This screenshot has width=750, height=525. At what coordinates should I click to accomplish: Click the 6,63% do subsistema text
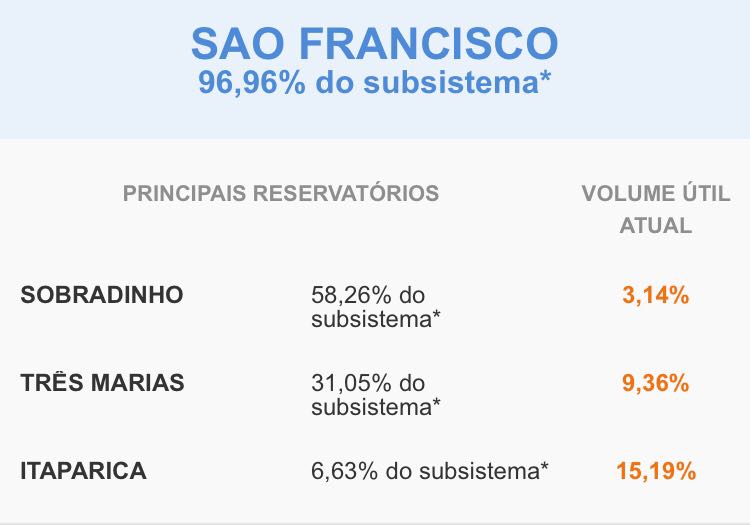pyautogui.click(x=430, y=471)
